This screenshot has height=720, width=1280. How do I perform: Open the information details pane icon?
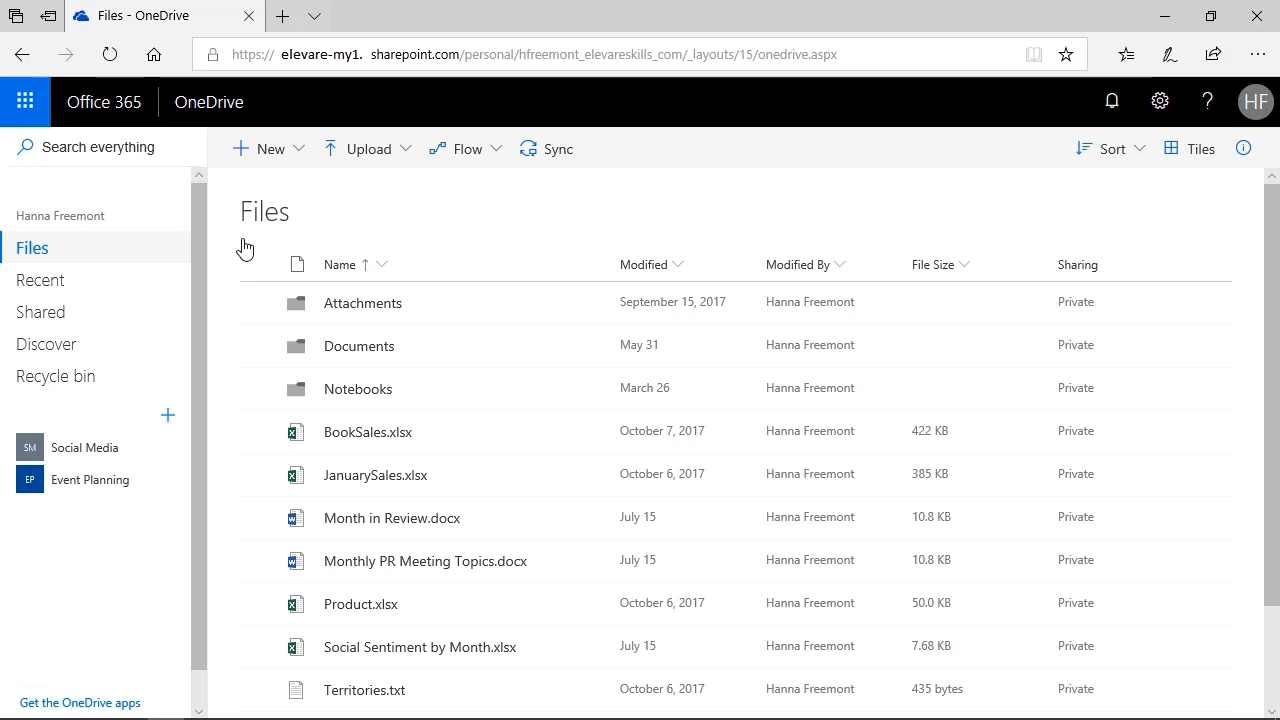[1243, 148]
